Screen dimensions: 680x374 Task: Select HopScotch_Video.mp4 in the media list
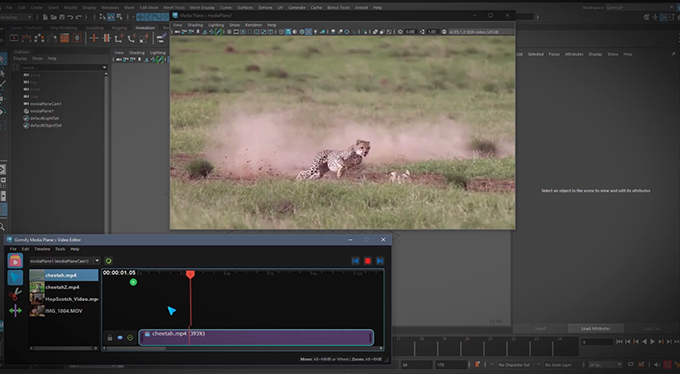click(x=64, y=299)
